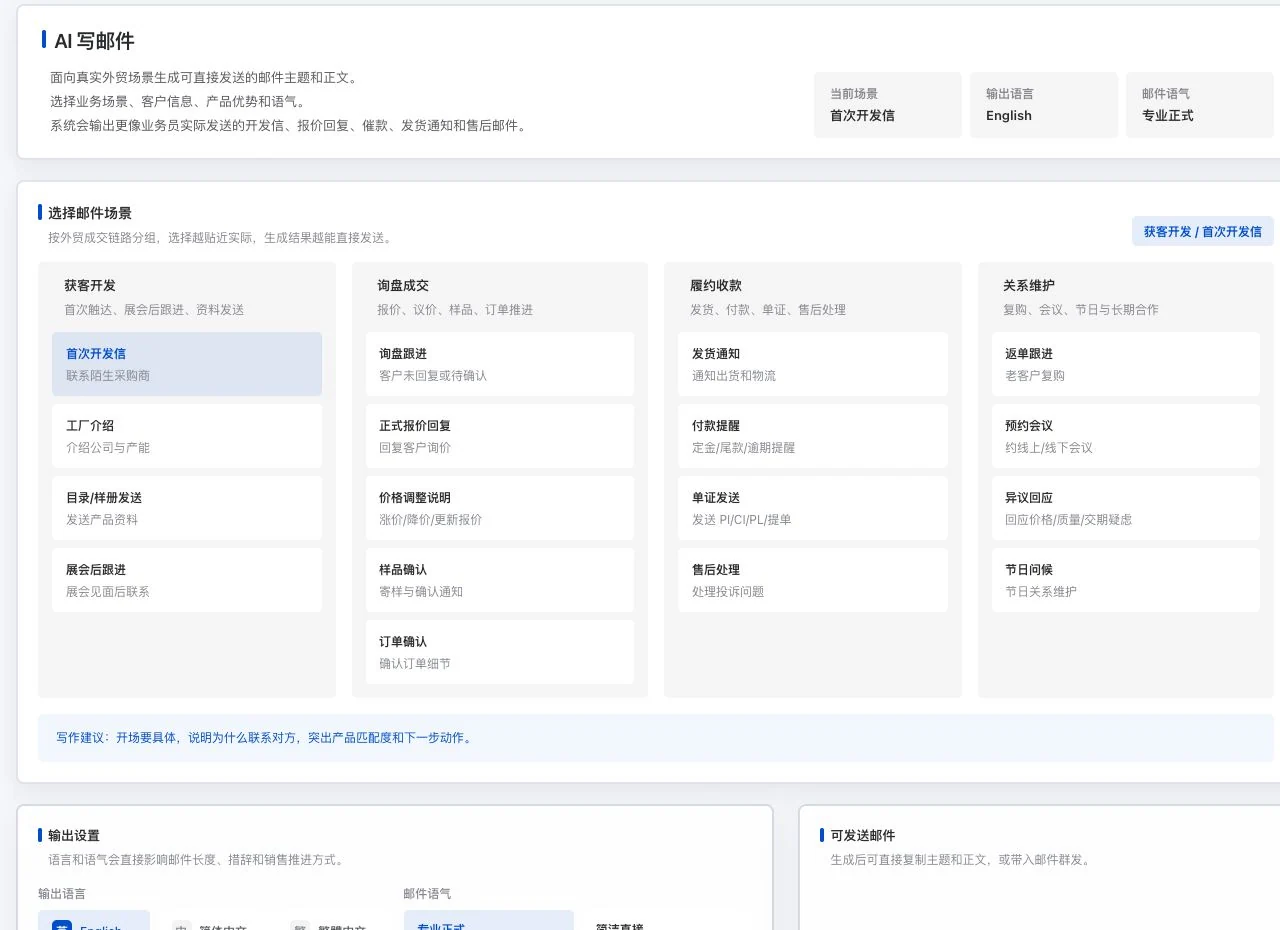Pick the 单证发送 scene card
This screenshot has width=1280, height=930.
[813, 508]
